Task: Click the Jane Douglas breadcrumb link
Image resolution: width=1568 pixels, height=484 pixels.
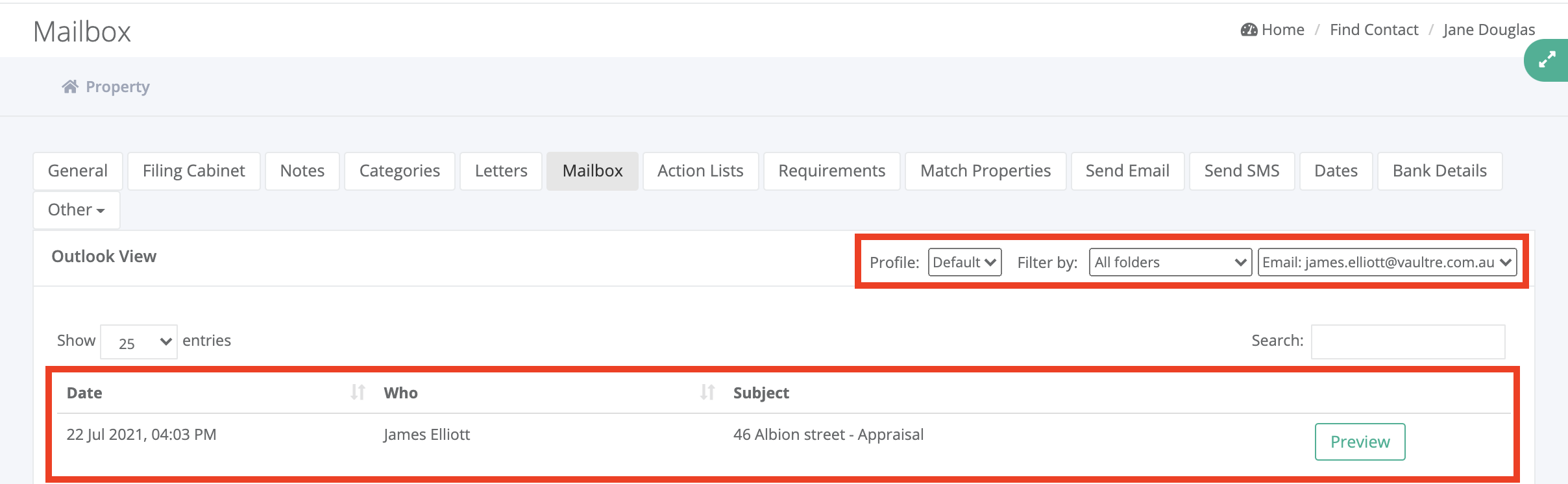Action: click(1489, 30)
